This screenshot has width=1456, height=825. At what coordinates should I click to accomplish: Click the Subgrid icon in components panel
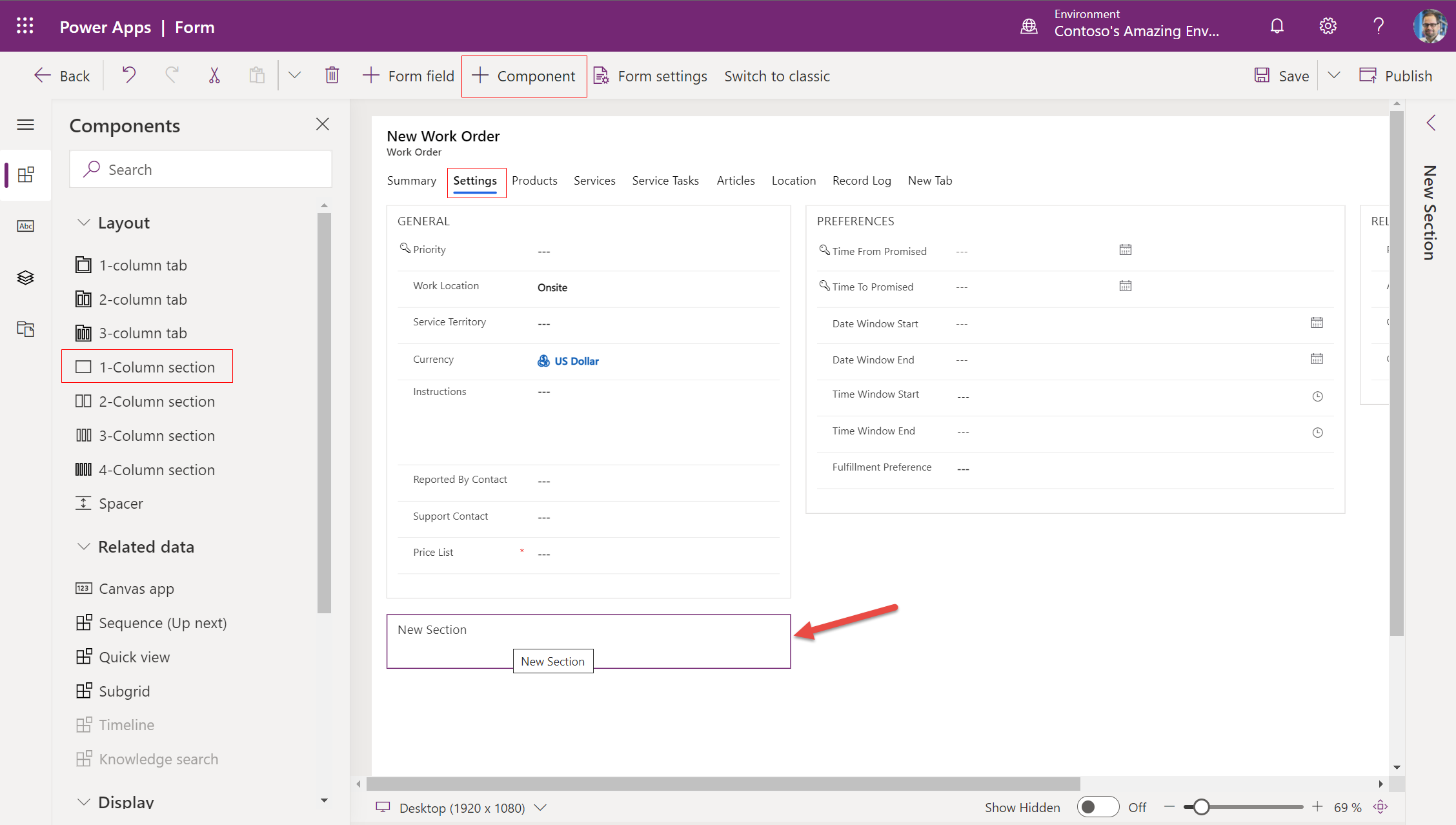point(83,691)
